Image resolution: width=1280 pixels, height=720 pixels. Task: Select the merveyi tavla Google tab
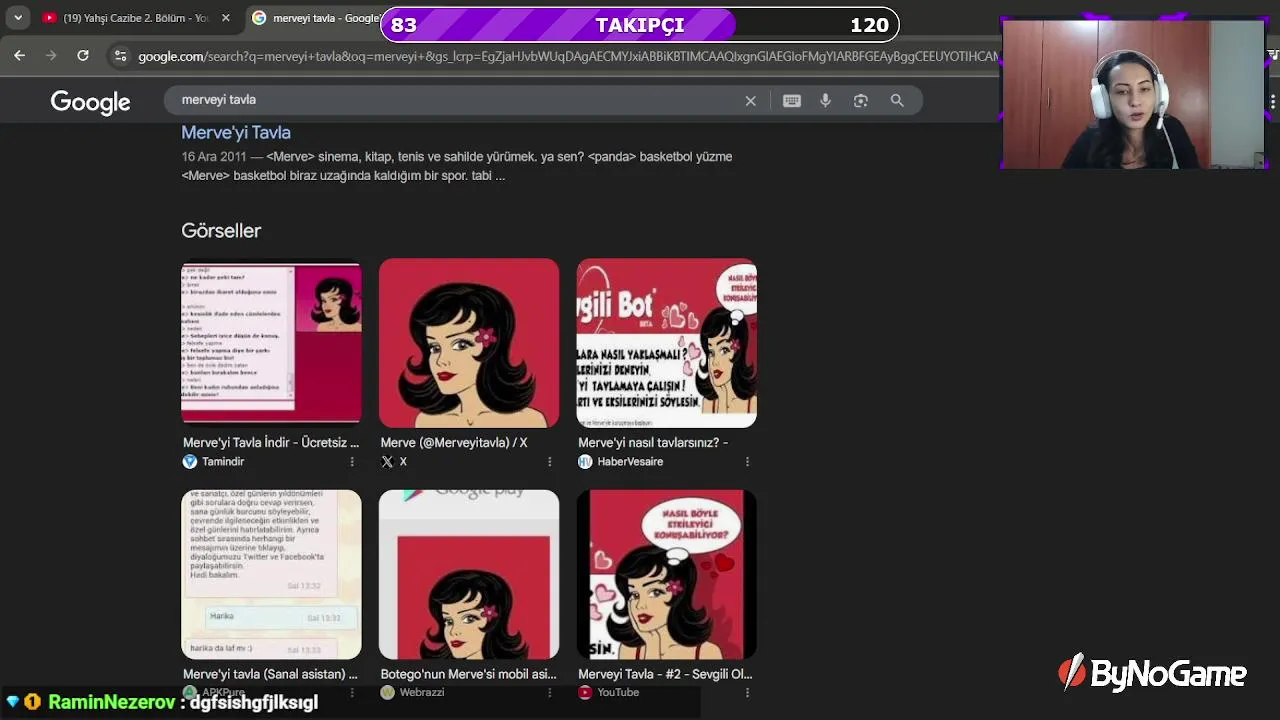coord(315,18)
